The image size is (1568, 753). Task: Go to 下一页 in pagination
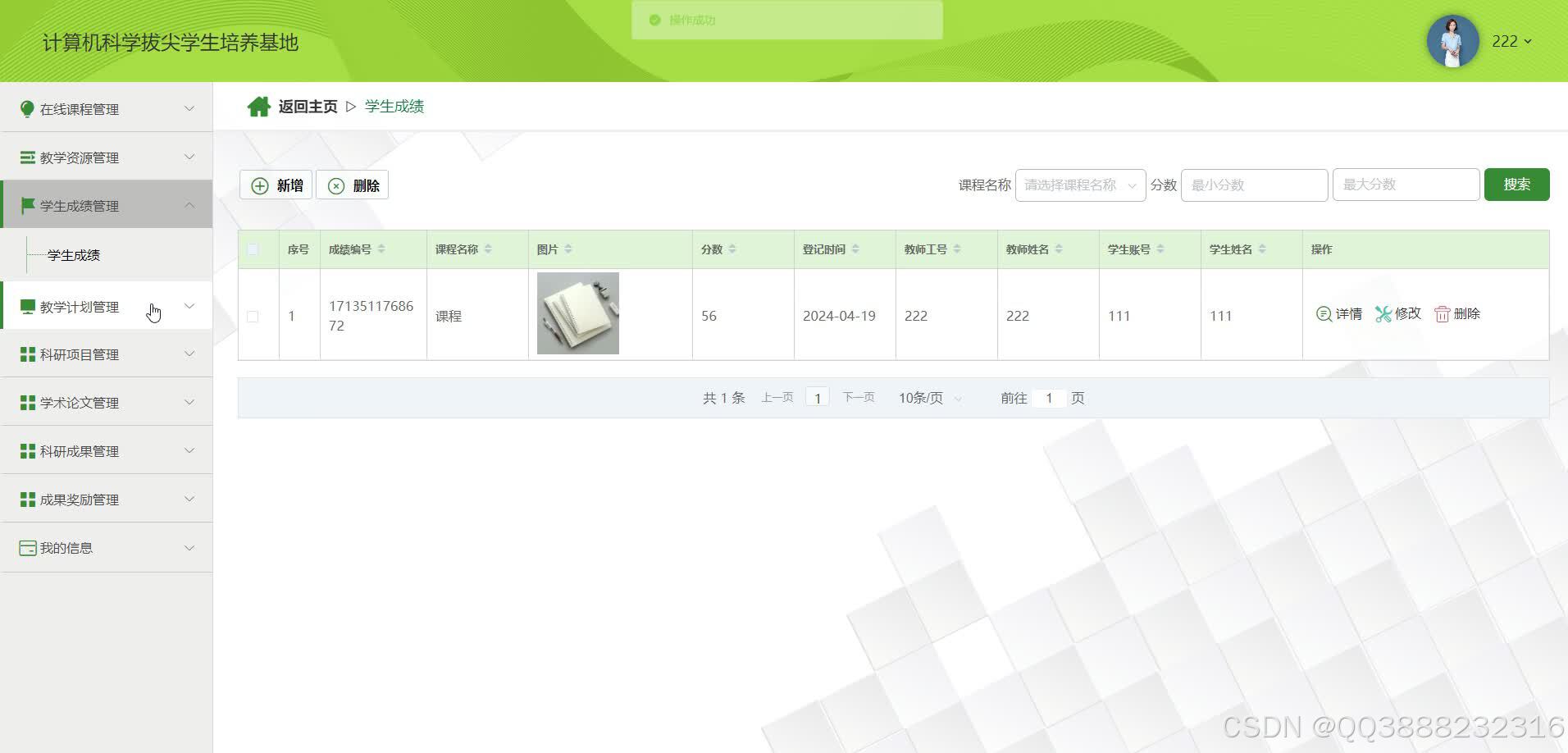[x=859, y=398]
